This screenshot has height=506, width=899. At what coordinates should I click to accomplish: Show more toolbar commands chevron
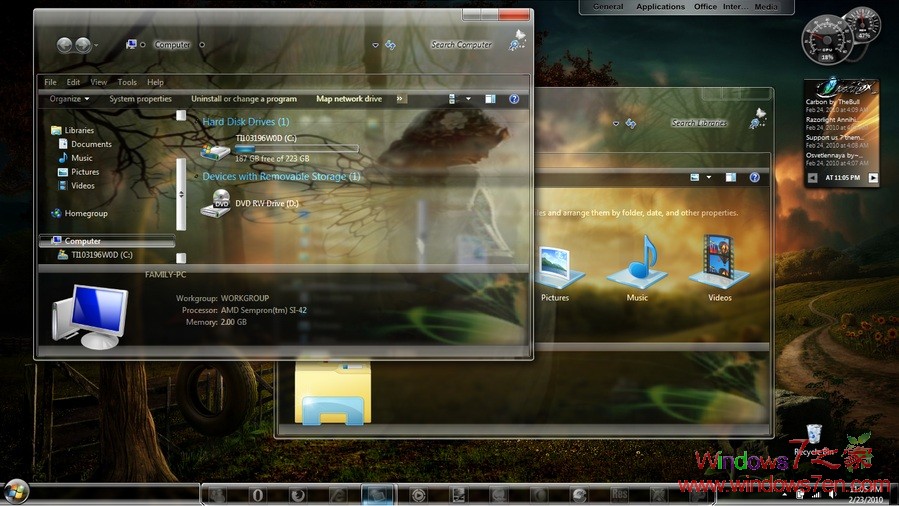click(x=400, y=99)
